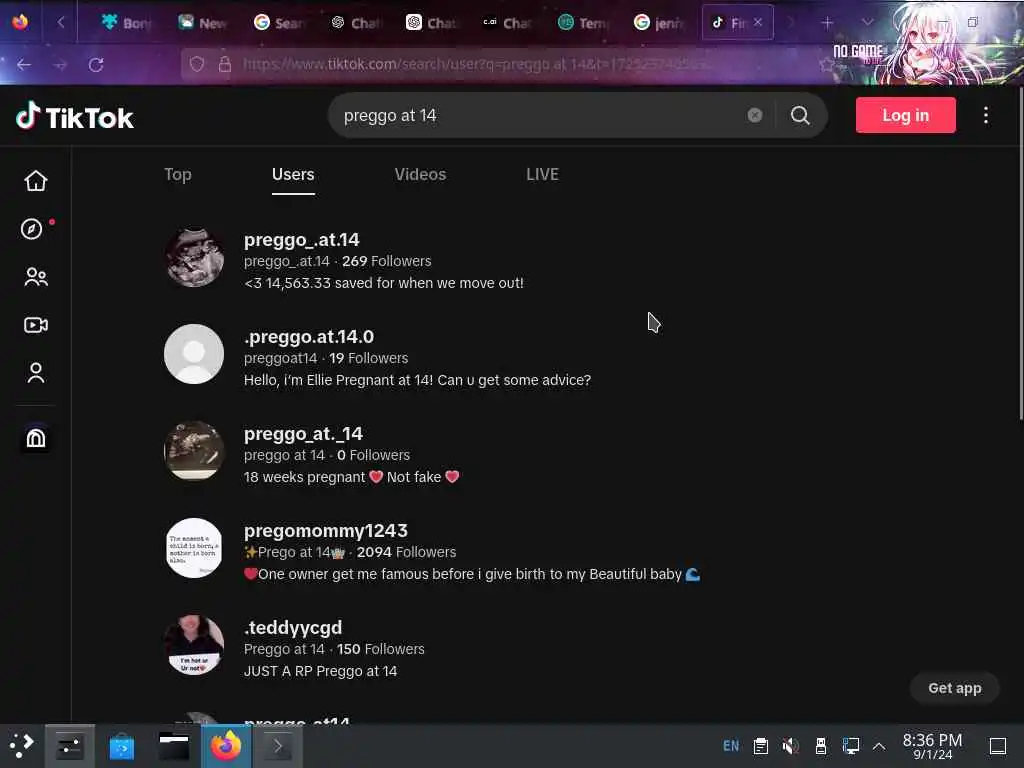Click the dark window taskbar icon

coord(174,746)
